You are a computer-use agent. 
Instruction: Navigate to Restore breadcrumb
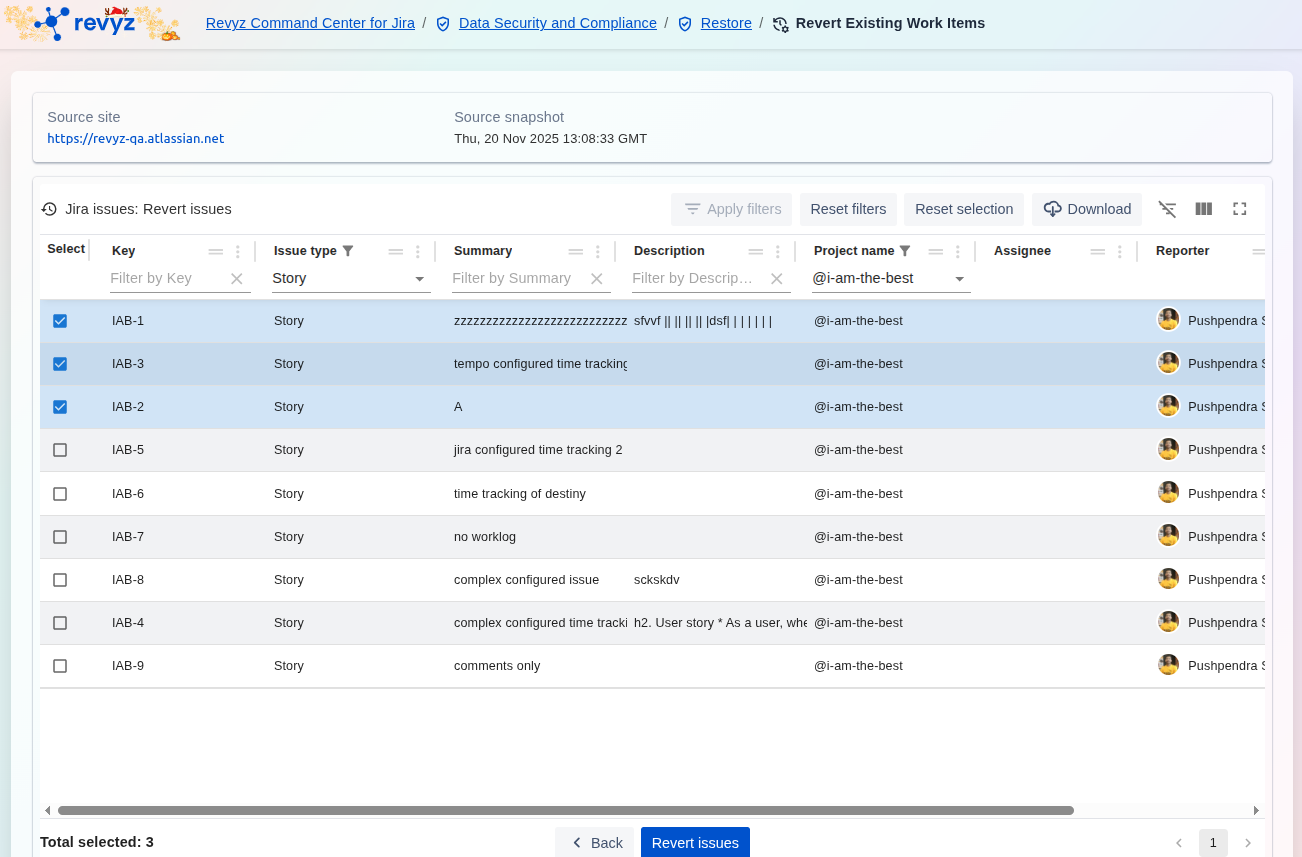(725, 23)
